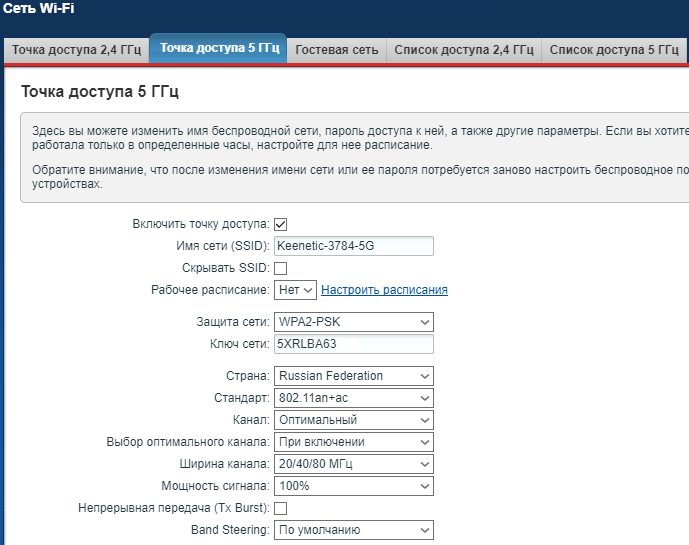The width and height of the screenshot is (689, 545).
Task: Change the Мощность сигнала 100% dropdown
Action: click(x=353, y=486)
